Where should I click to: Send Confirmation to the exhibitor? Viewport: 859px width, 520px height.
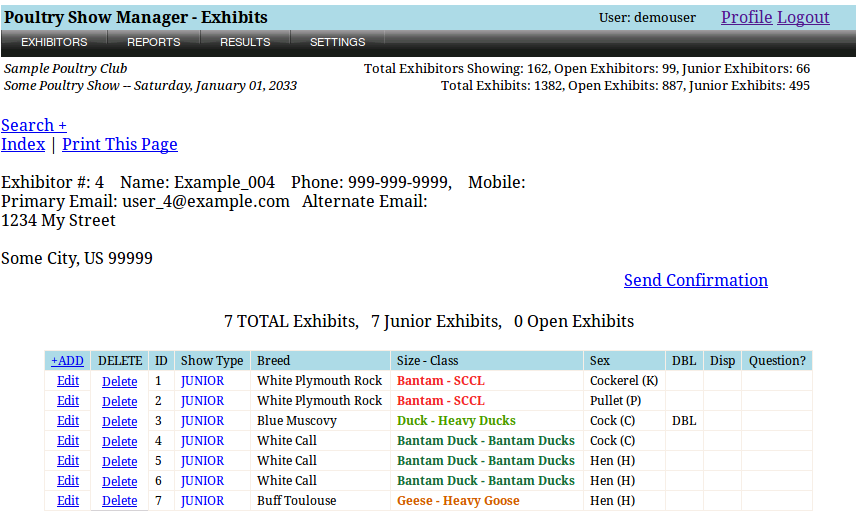click(695, 280)
